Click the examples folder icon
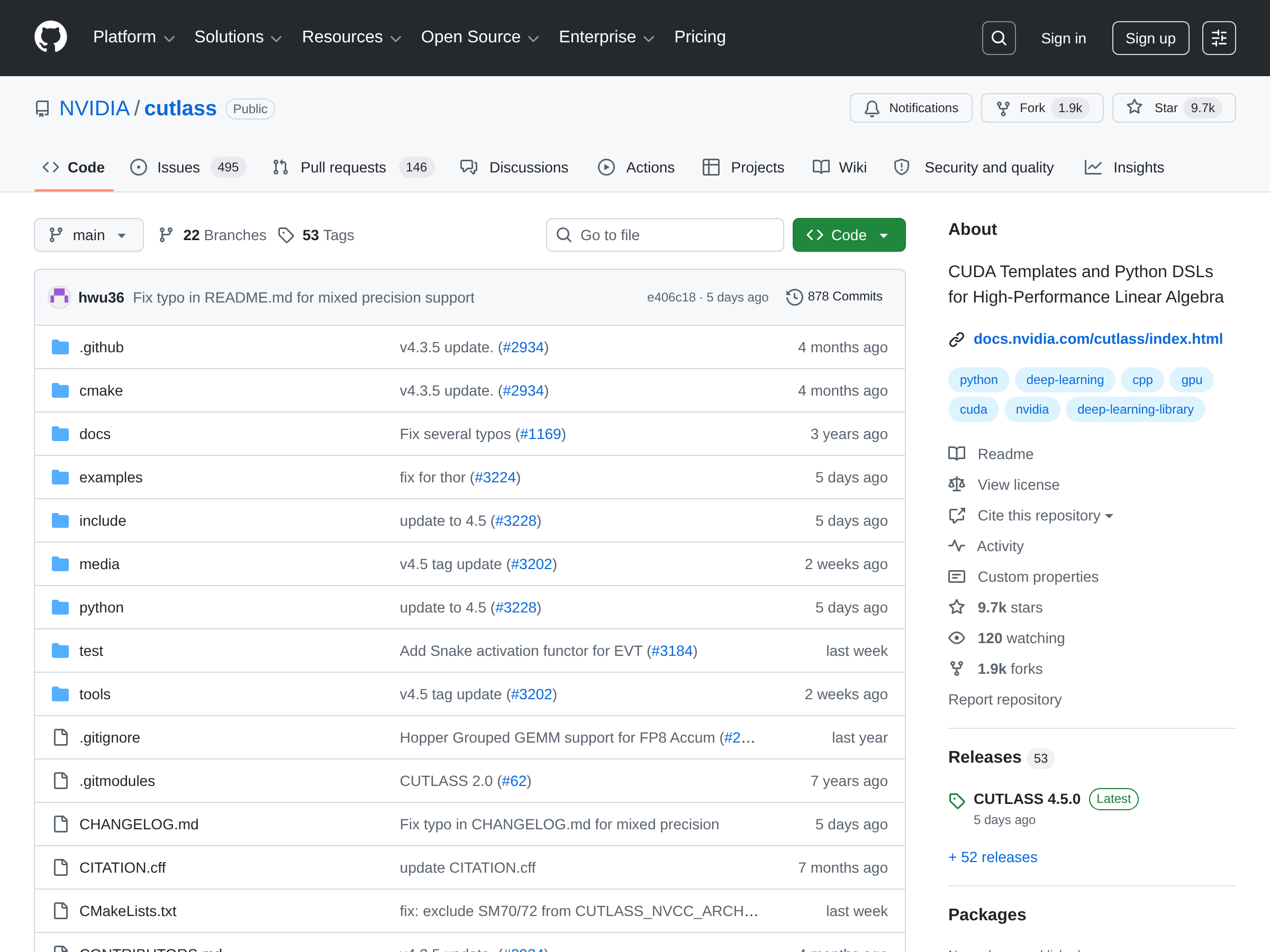1270x952 pixels. click(x=60, y=478)
